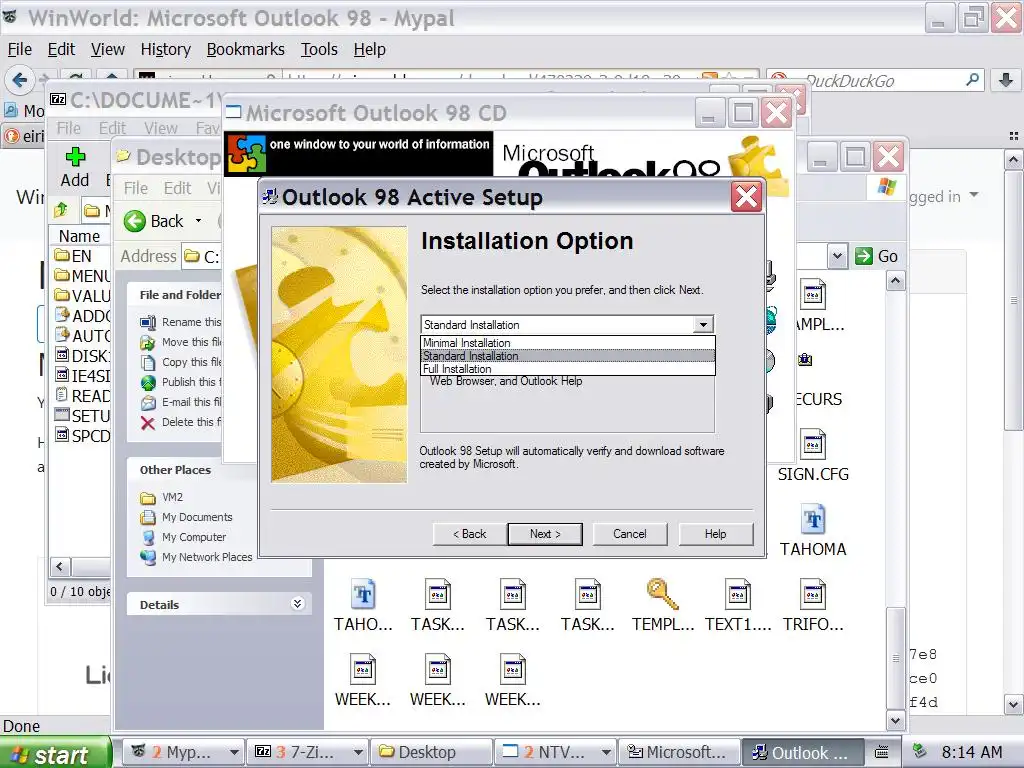Open the explorer address bar dropdown arrow
1024x768 pixels.
coord(837,256)
